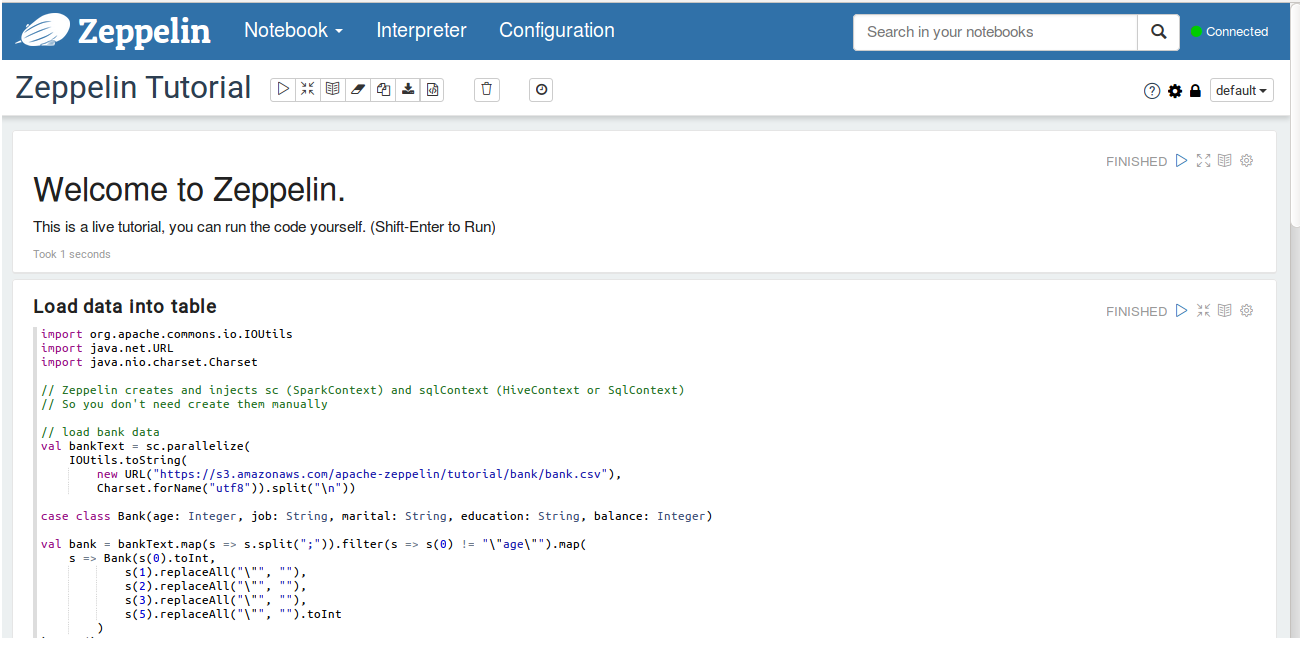Open the version control file-code icon
Viewport: 1301px width, 653px height.
(x=432, y=90)
